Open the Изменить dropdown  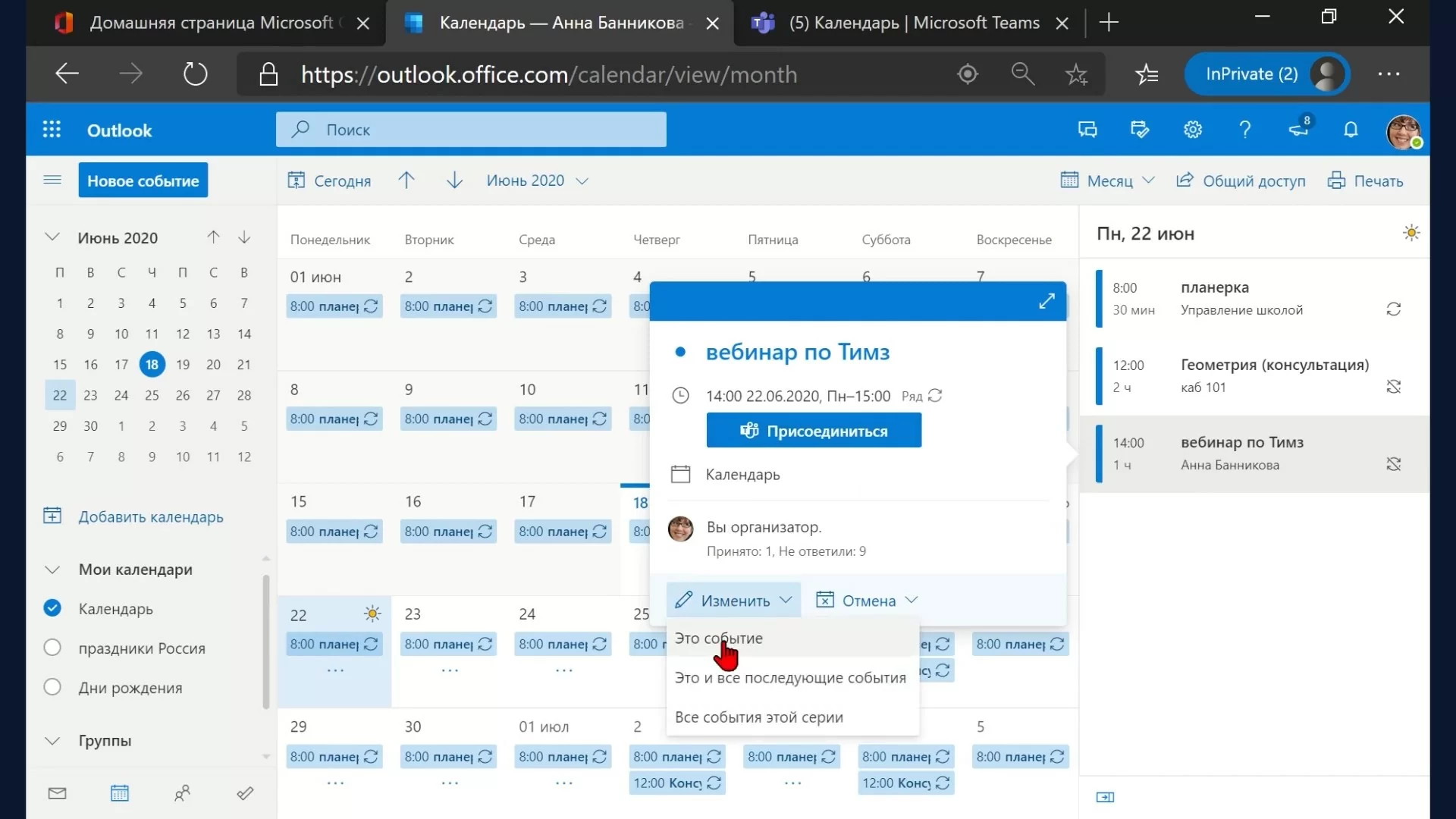pos(733,601)
